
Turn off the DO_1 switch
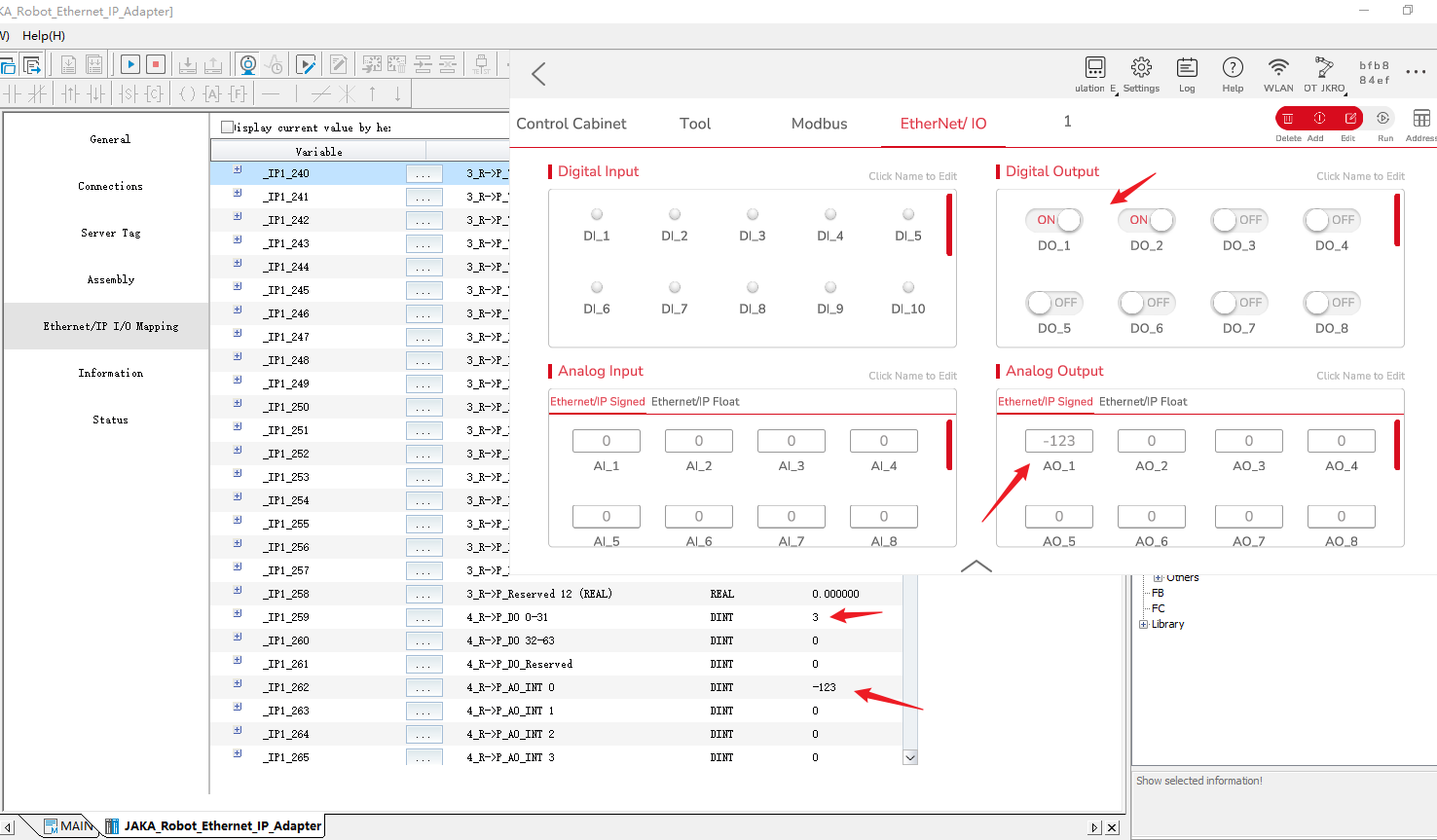[1054, 220]
